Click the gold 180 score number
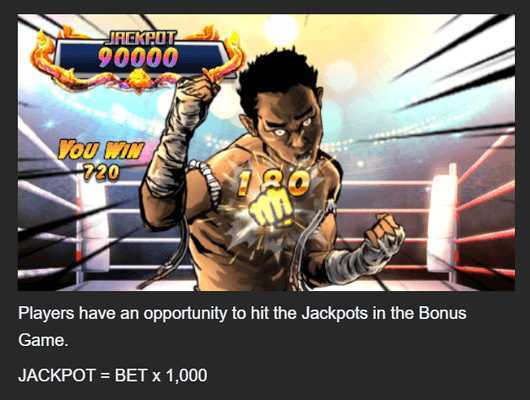 coord(275,183)
